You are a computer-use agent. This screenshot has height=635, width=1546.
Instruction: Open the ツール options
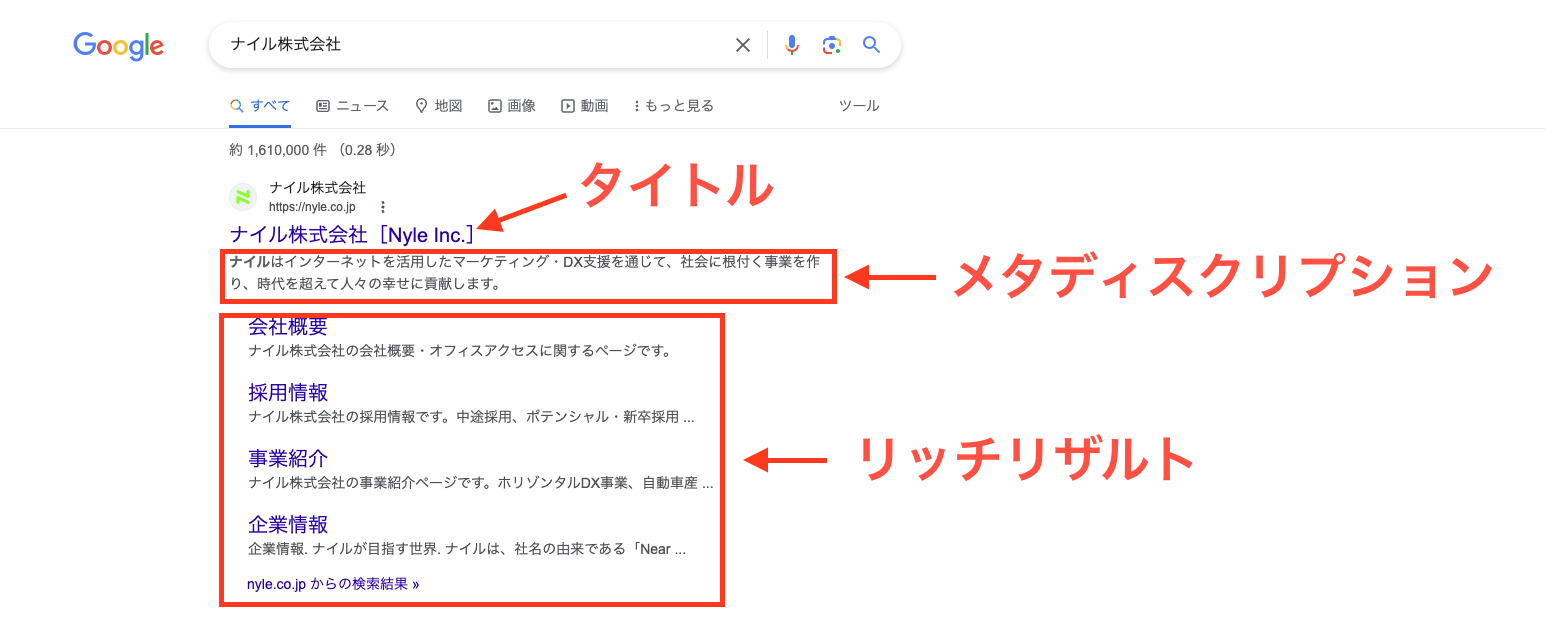click(x=859, y=106)
